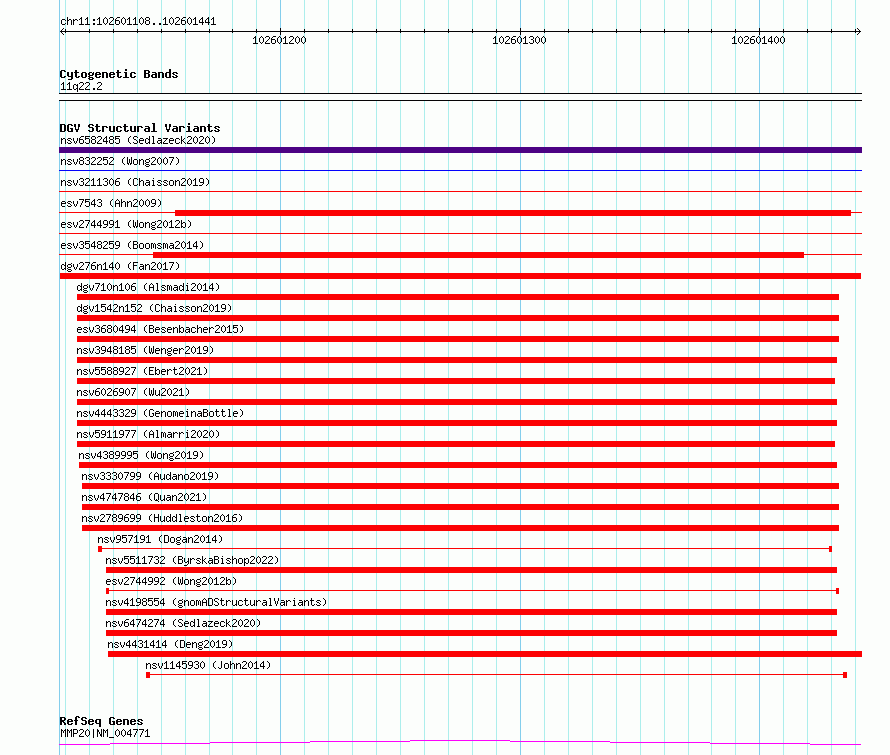Image resolution: width=890 pixels, height=755 pixels.
Task: Click nsv6026907 (Wu2021) label
Action: tap(133, 392)
